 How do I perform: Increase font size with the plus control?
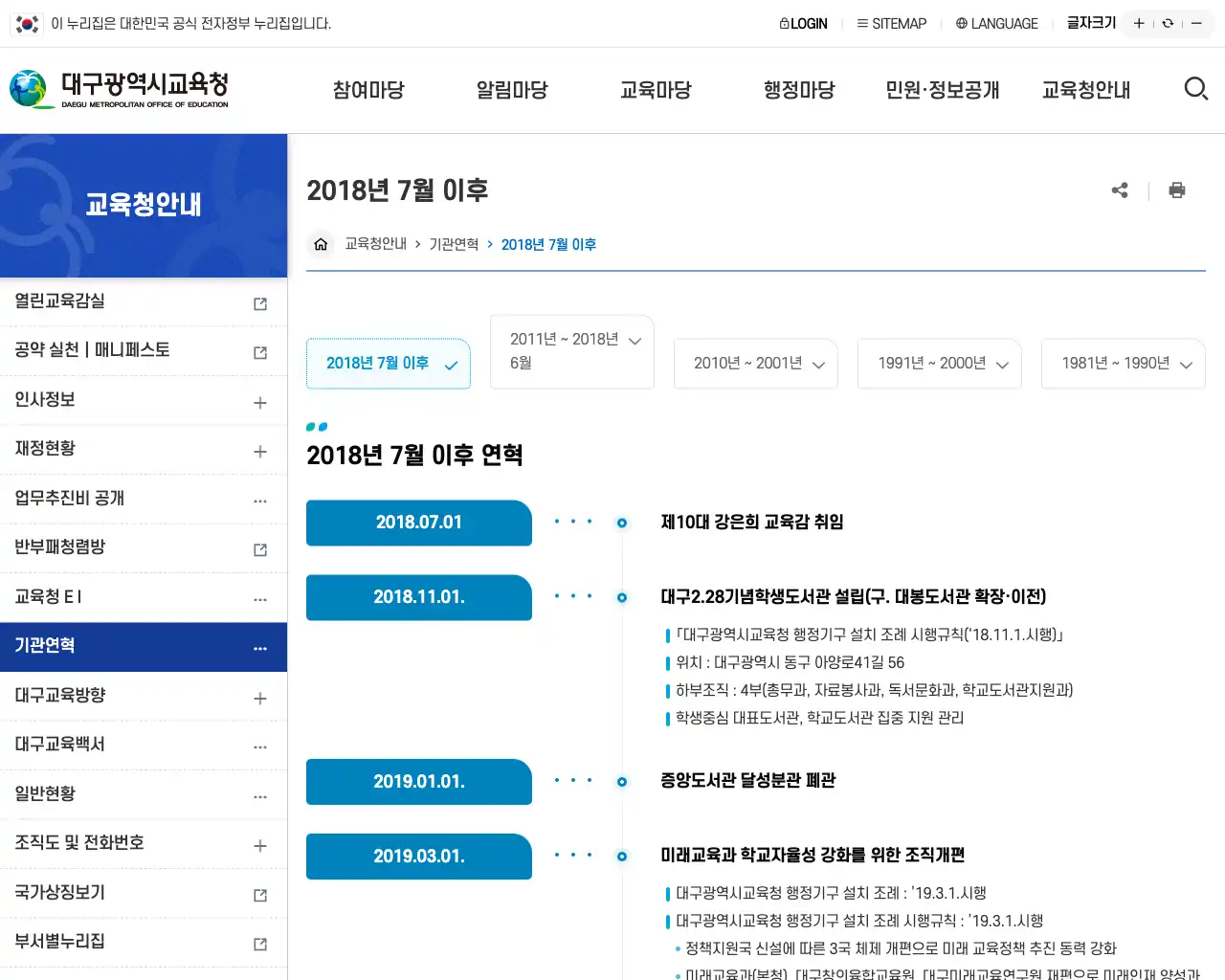pyautogui.click(x=1139, y=22)
